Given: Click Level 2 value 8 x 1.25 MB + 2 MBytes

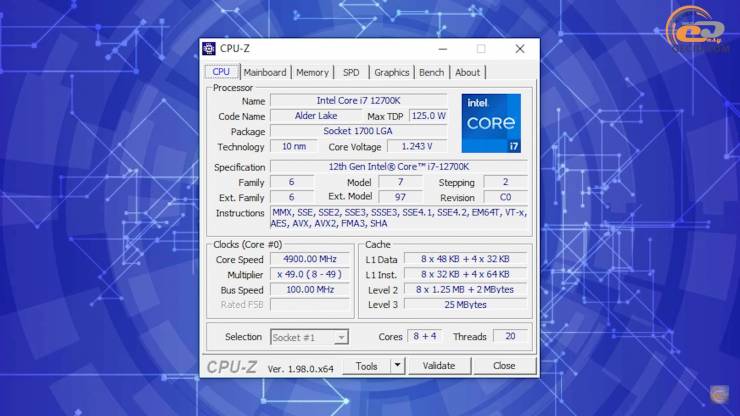Looking at the screenshot, I should 465,289.
